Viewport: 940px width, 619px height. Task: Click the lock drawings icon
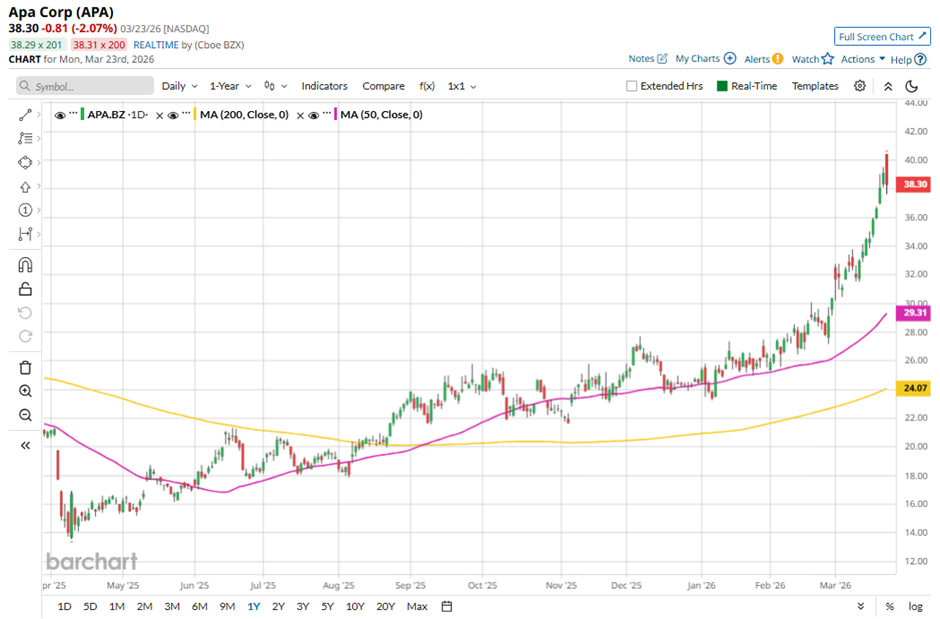(x=25, y=289)
